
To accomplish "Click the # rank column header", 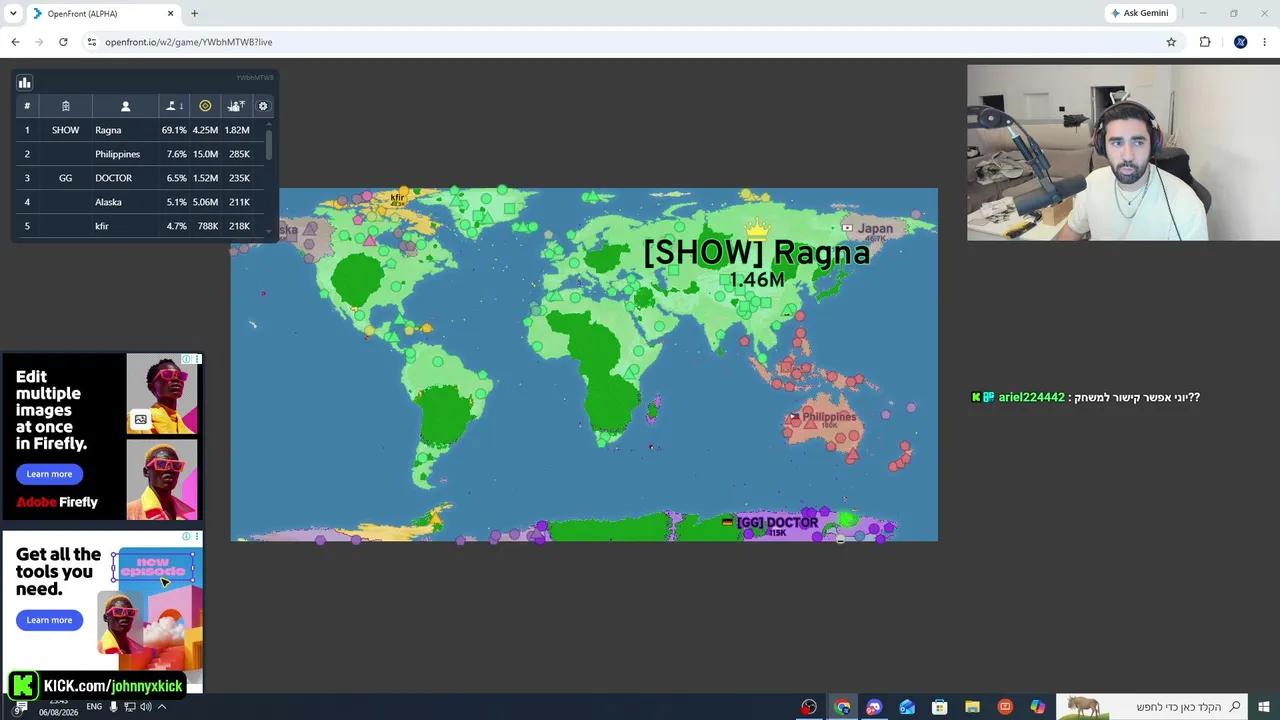I will (x=27, y=106).
